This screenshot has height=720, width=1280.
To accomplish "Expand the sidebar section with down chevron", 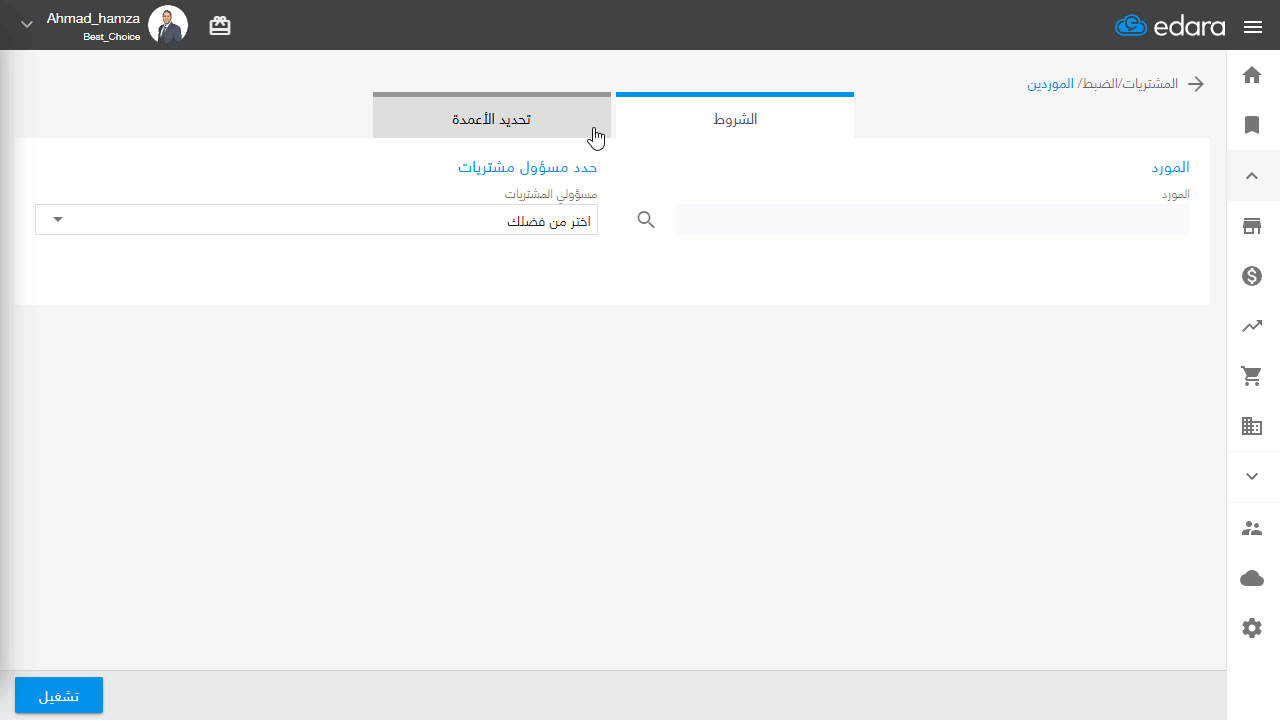I will [1252, 477].
